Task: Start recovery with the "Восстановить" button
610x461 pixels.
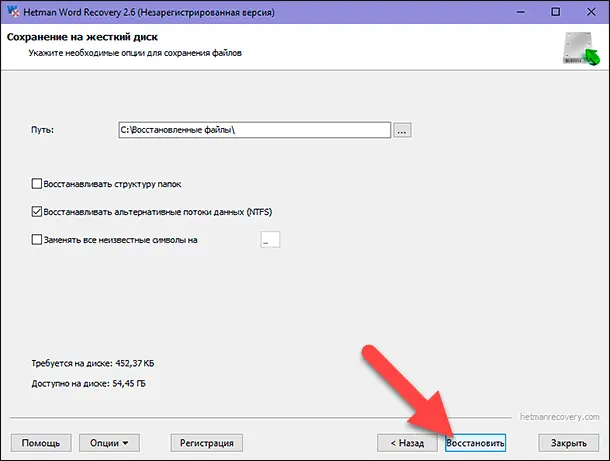Action: pyautogui.click(x=476, y=442)
